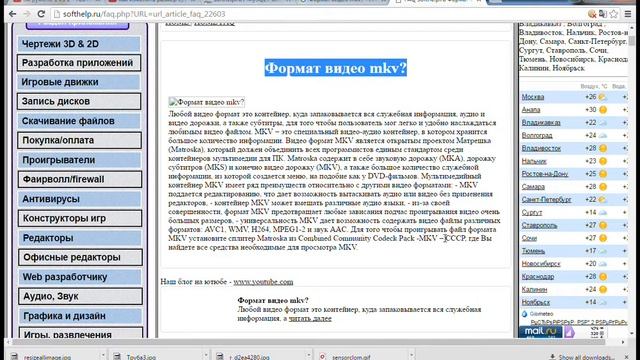Viewport: 640px width, 360px height.
Task: Click the translate icon in the address bar
Action: coord(603,14)
